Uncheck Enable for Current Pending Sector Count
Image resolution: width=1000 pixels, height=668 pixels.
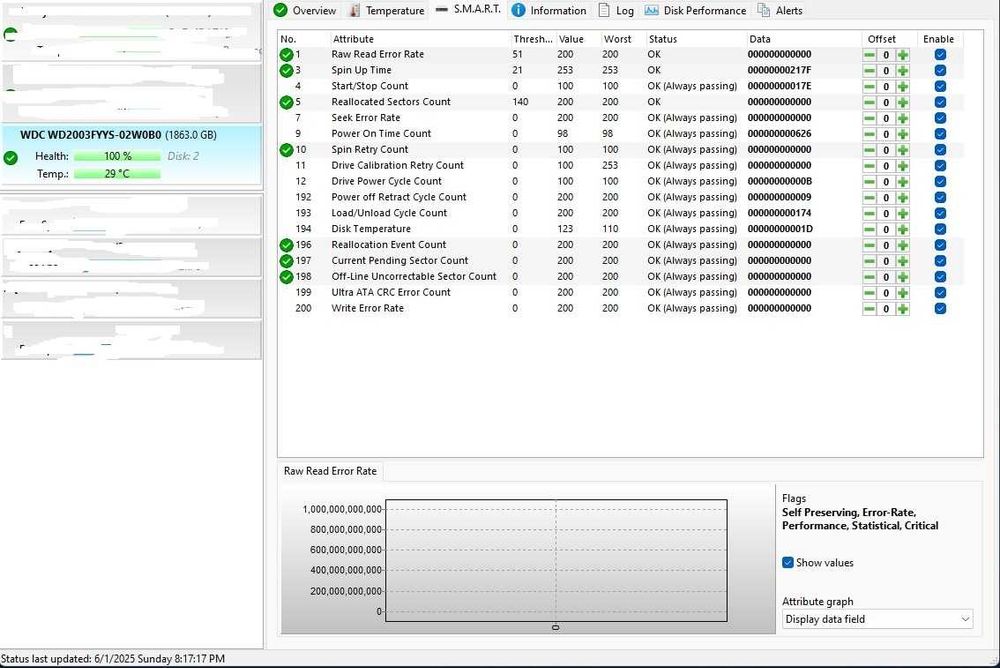tap(940, 261)
